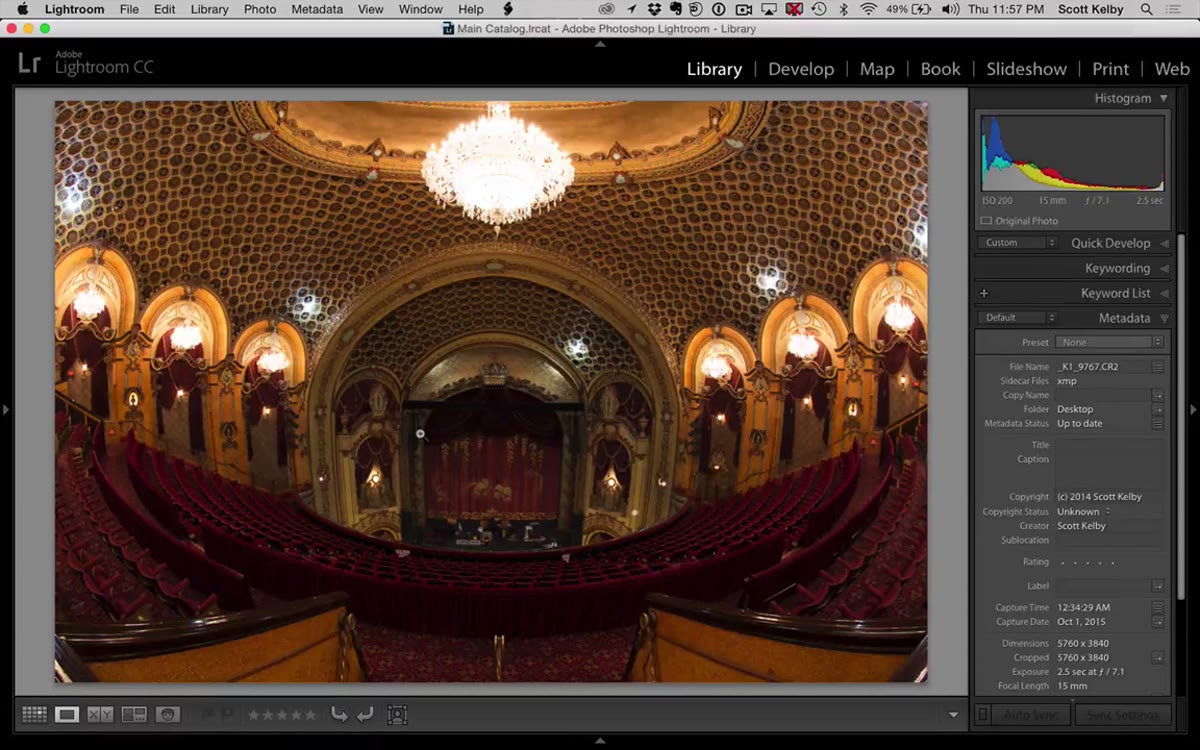
Task: Select Loupe view icon in toolbar
Action: [x=67, y=715]
